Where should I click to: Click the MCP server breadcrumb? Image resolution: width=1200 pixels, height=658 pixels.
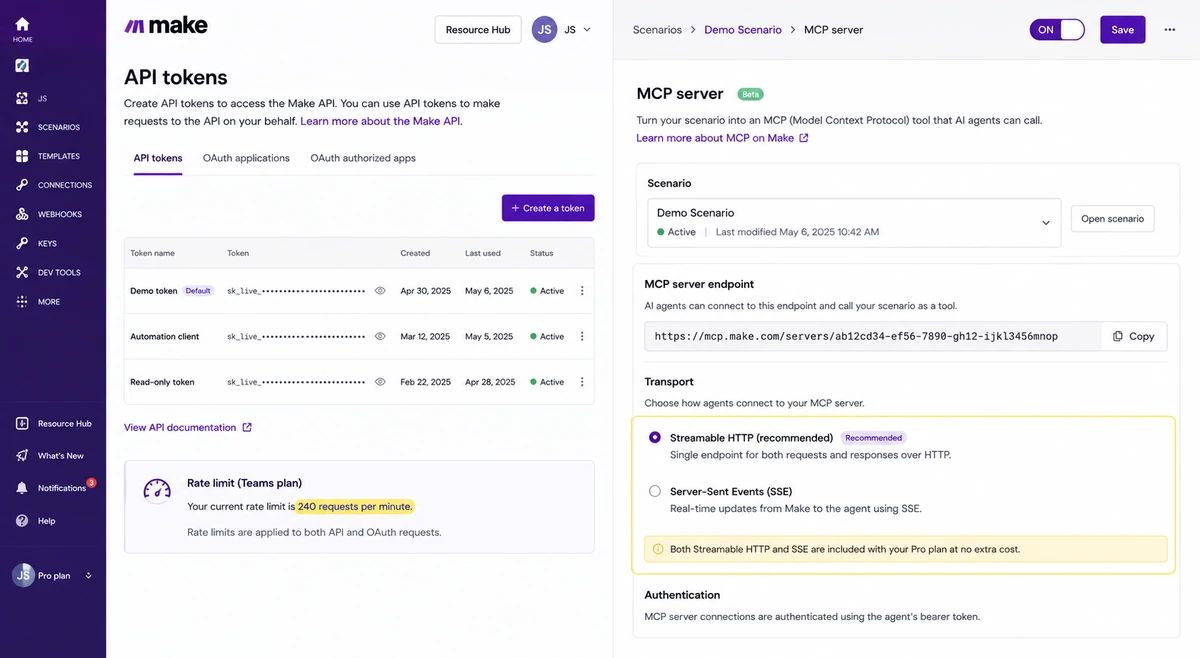click(833, 30)
